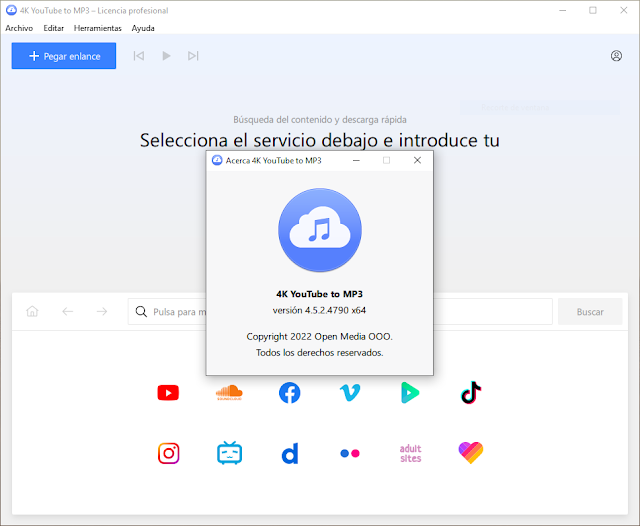The height and width of the screenshot is (526, 640).
Task: Click the 4K YouTube to MP3 bold name
Action: point(320,294)
